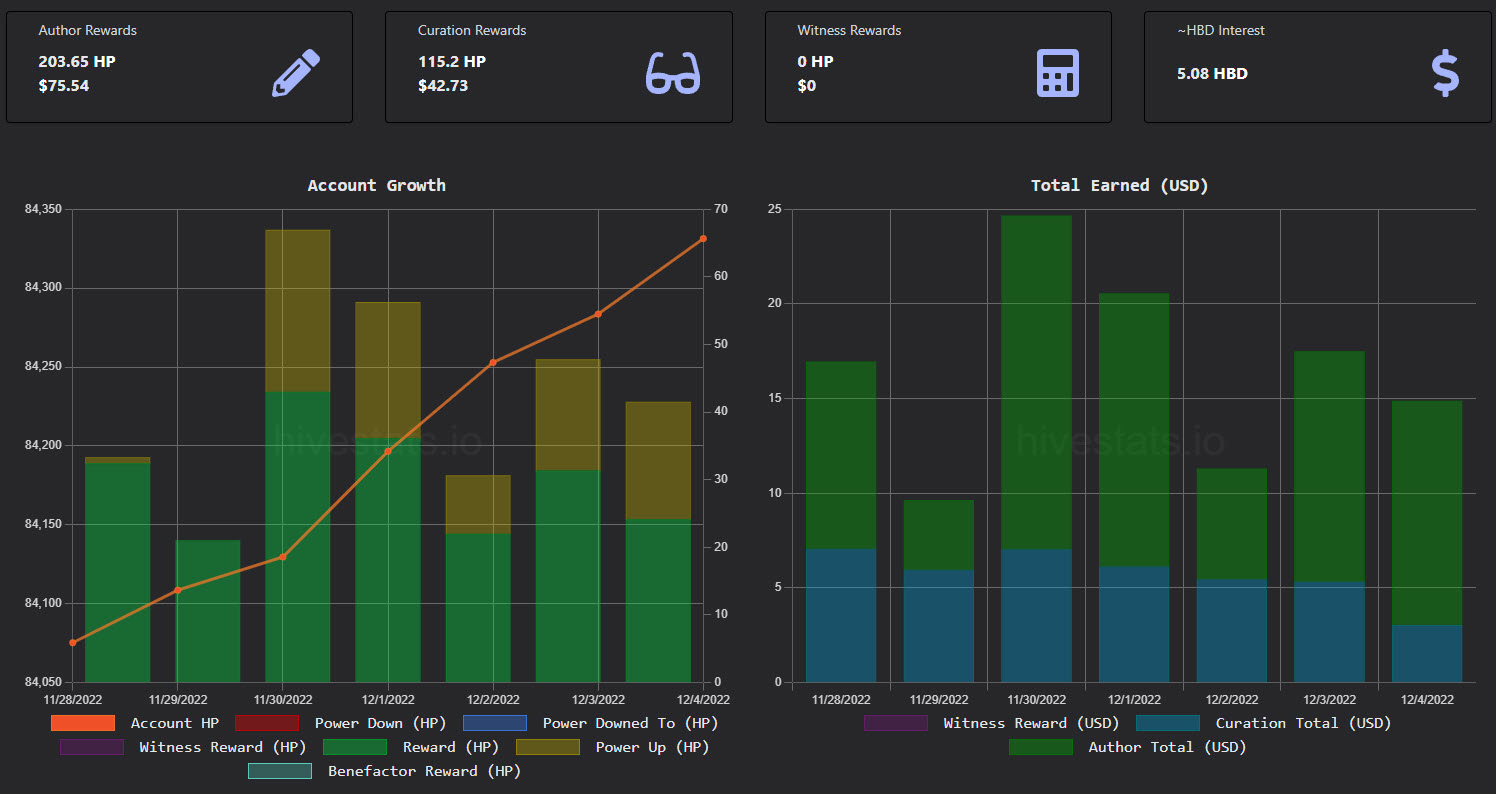Click the $75.54 author reward amount
The width and height of the screenshot is (1496, 794).
pyautogui.click(x=64, y=86)
